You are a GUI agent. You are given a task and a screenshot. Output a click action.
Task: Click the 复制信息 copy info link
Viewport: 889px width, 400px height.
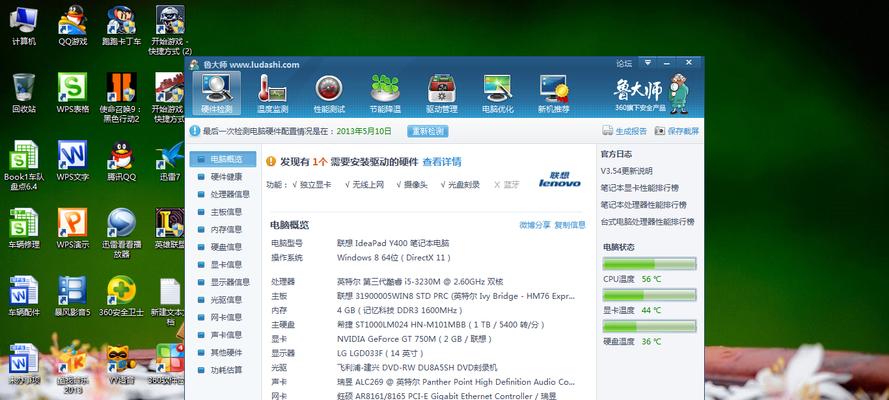pos(570,225)
